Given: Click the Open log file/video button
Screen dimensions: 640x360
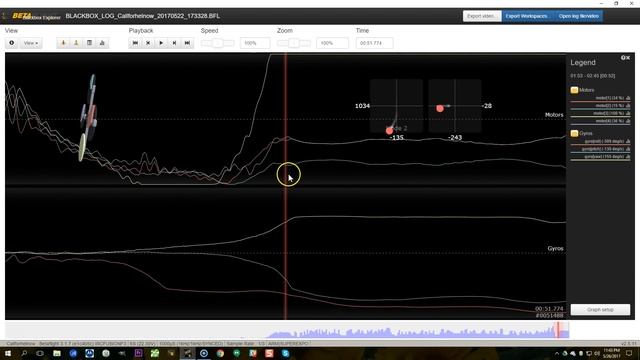Looking at the screenshot, I should coord(578,16).
